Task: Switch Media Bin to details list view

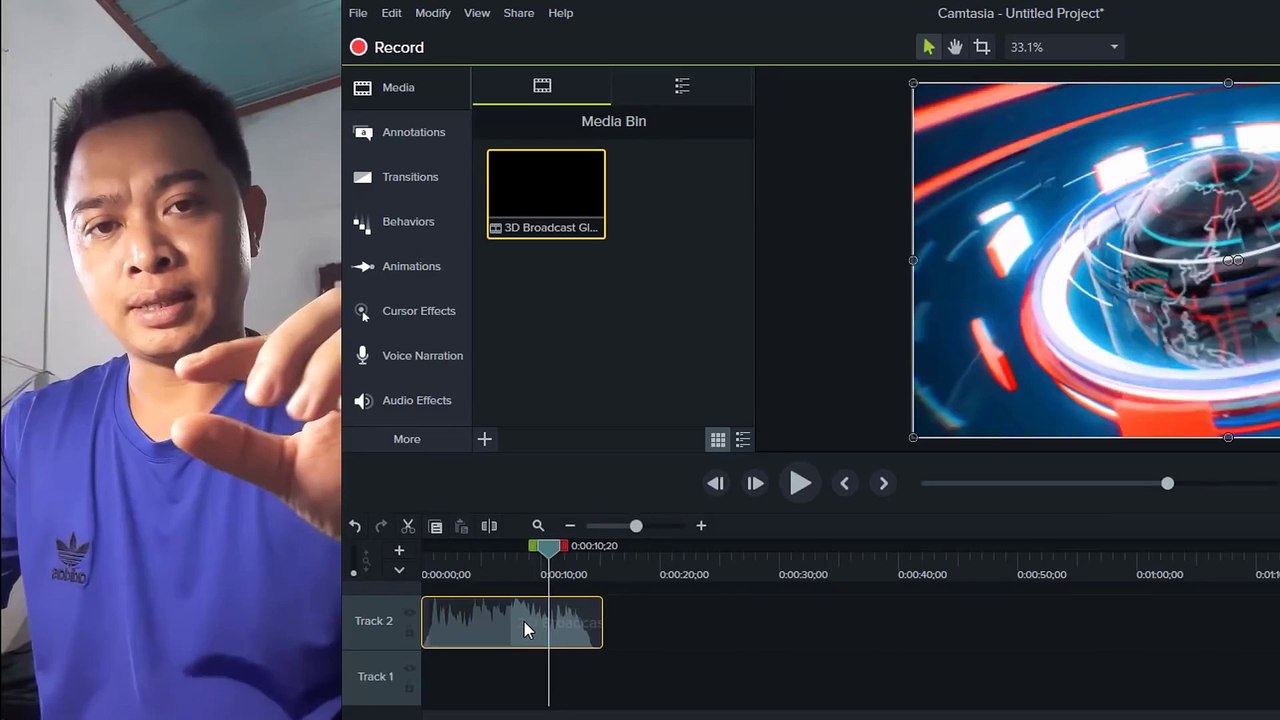Action: click(743, 440)
